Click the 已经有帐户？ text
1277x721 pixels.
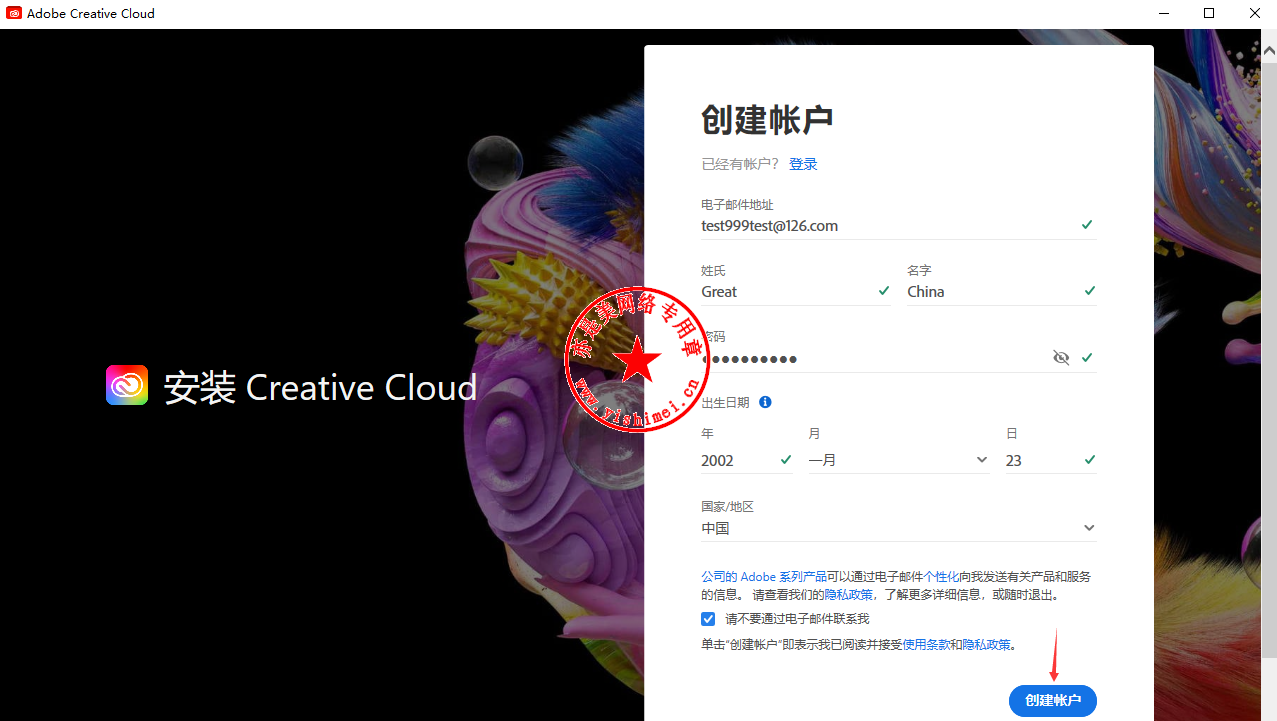(x=740, y=164)
